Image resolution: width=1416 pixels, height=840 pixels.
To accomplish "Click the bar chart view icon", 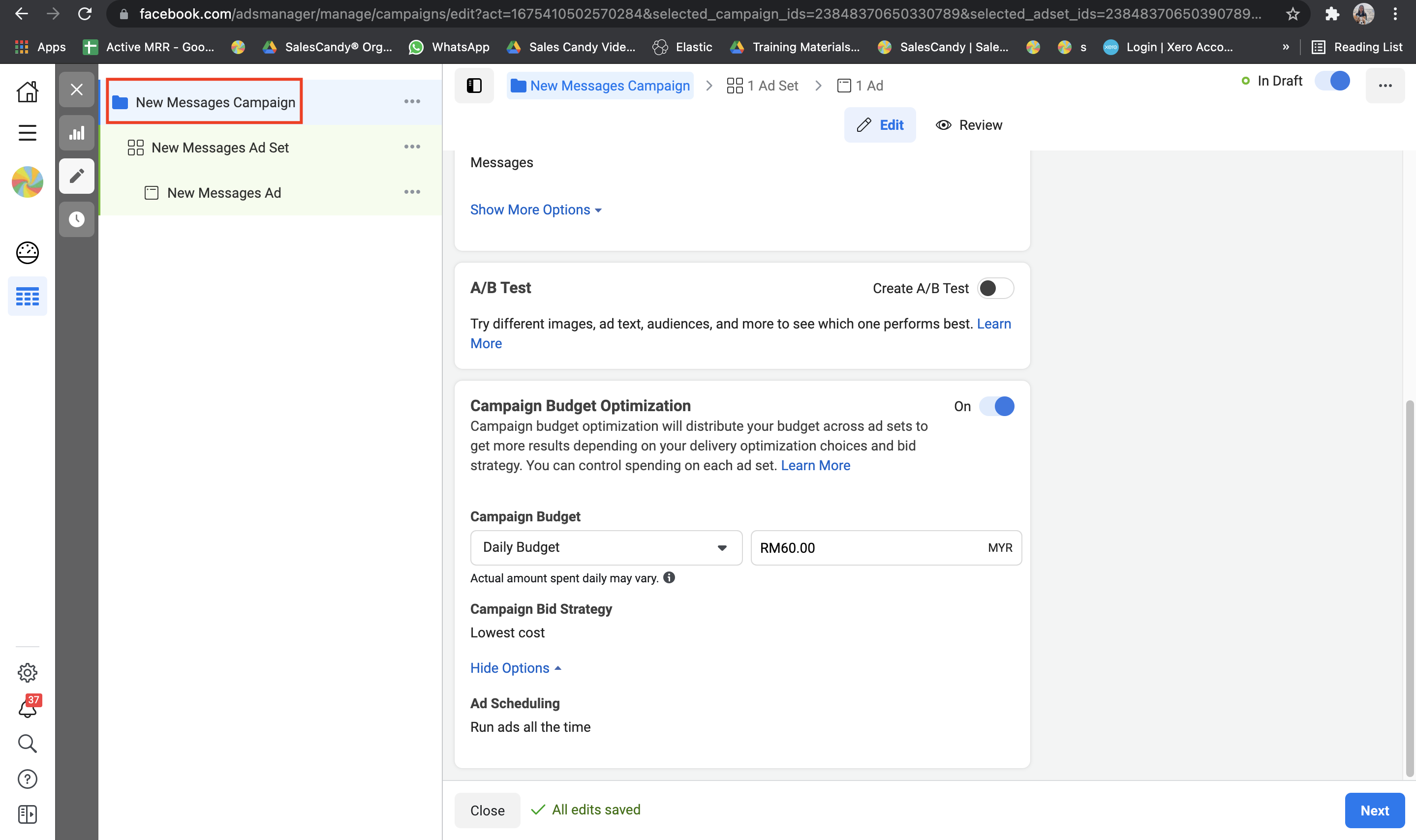I will [x=76, y=133].
